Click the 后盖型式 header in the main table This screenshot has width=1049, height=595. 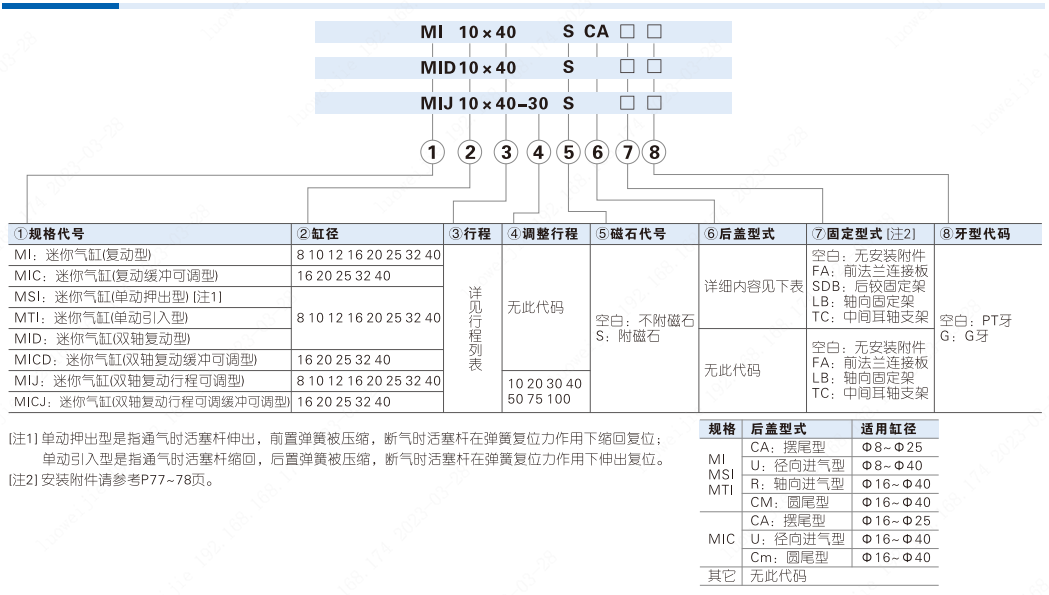click(x=739, y=234)
